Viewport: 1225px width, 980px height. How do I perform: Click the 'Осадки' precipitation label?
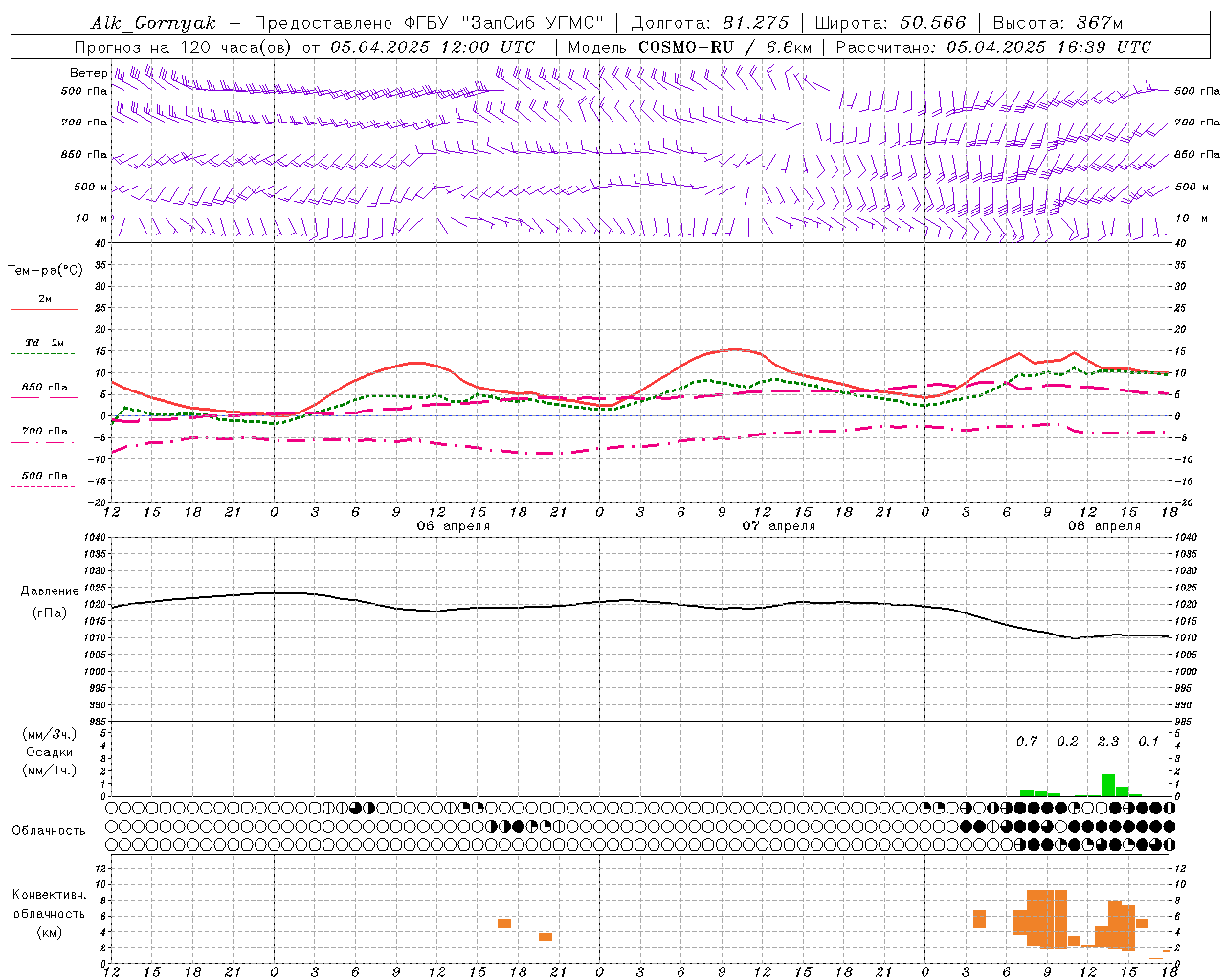pyautogui.click(x=49, y=752)
